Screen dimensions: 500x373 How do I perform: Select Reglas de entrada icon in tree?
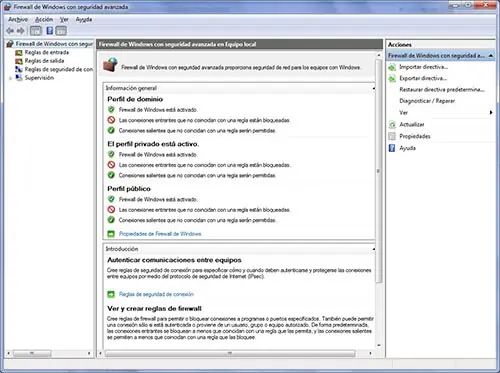19,53
